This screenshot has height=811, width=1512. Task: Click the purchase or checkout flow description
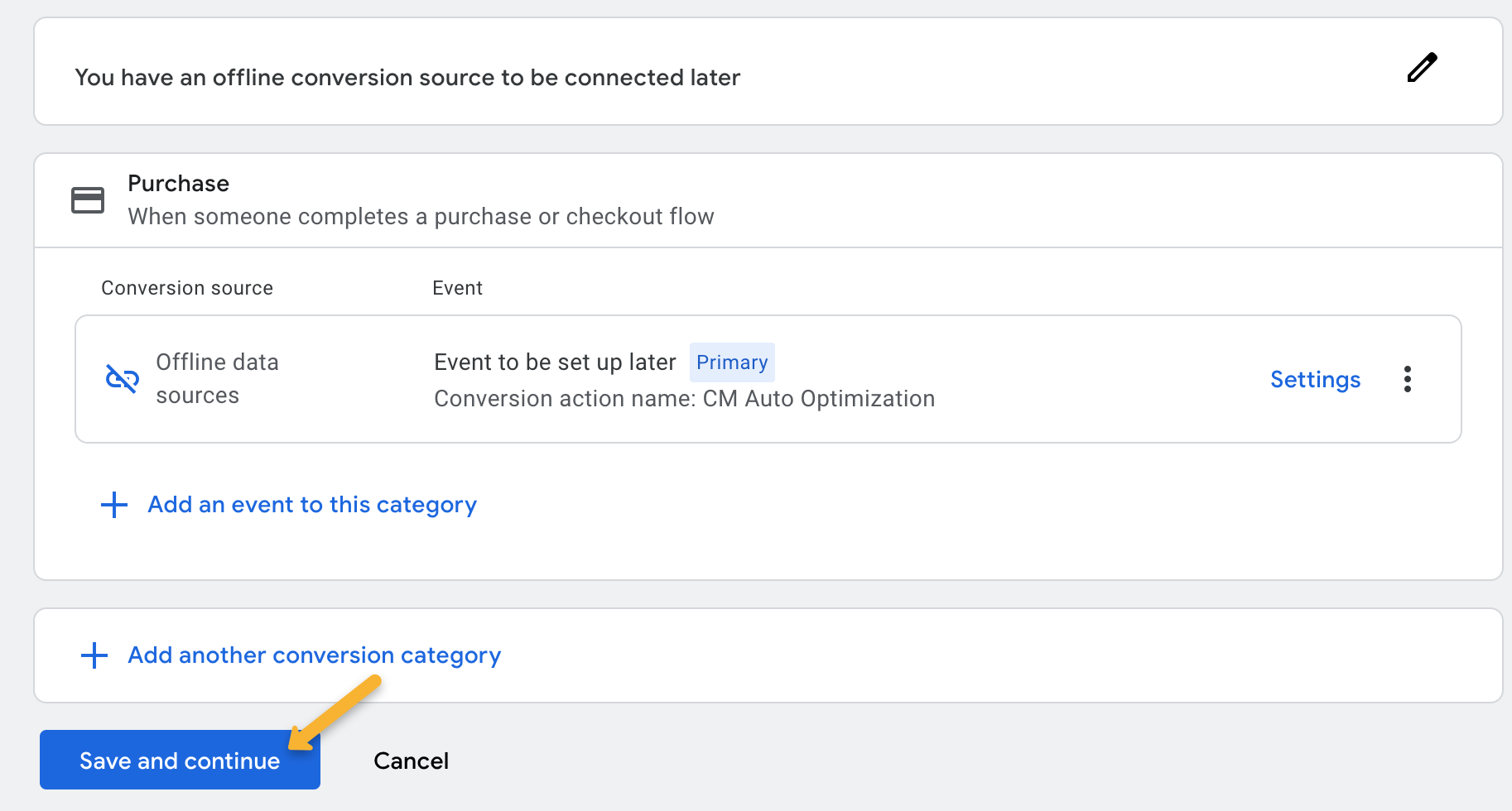pos(421,217)
